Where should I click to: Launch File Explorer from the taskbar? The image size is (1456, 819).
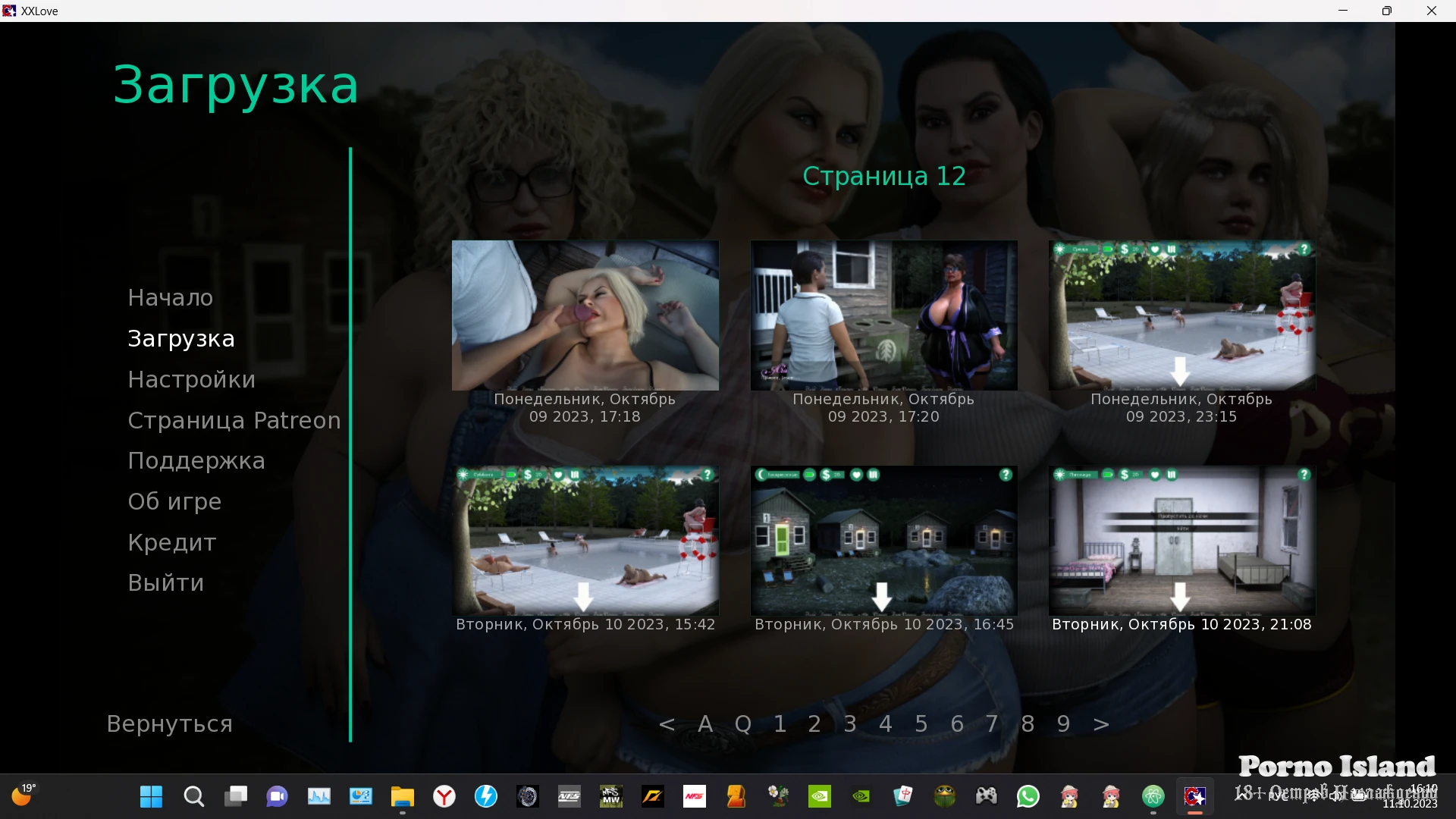[402, 796]
